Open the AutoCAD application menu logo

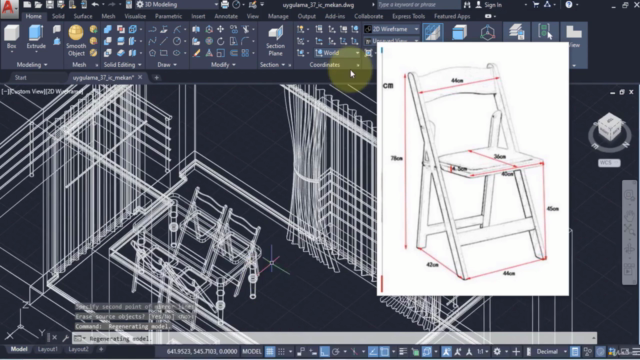tap(9, 8)
